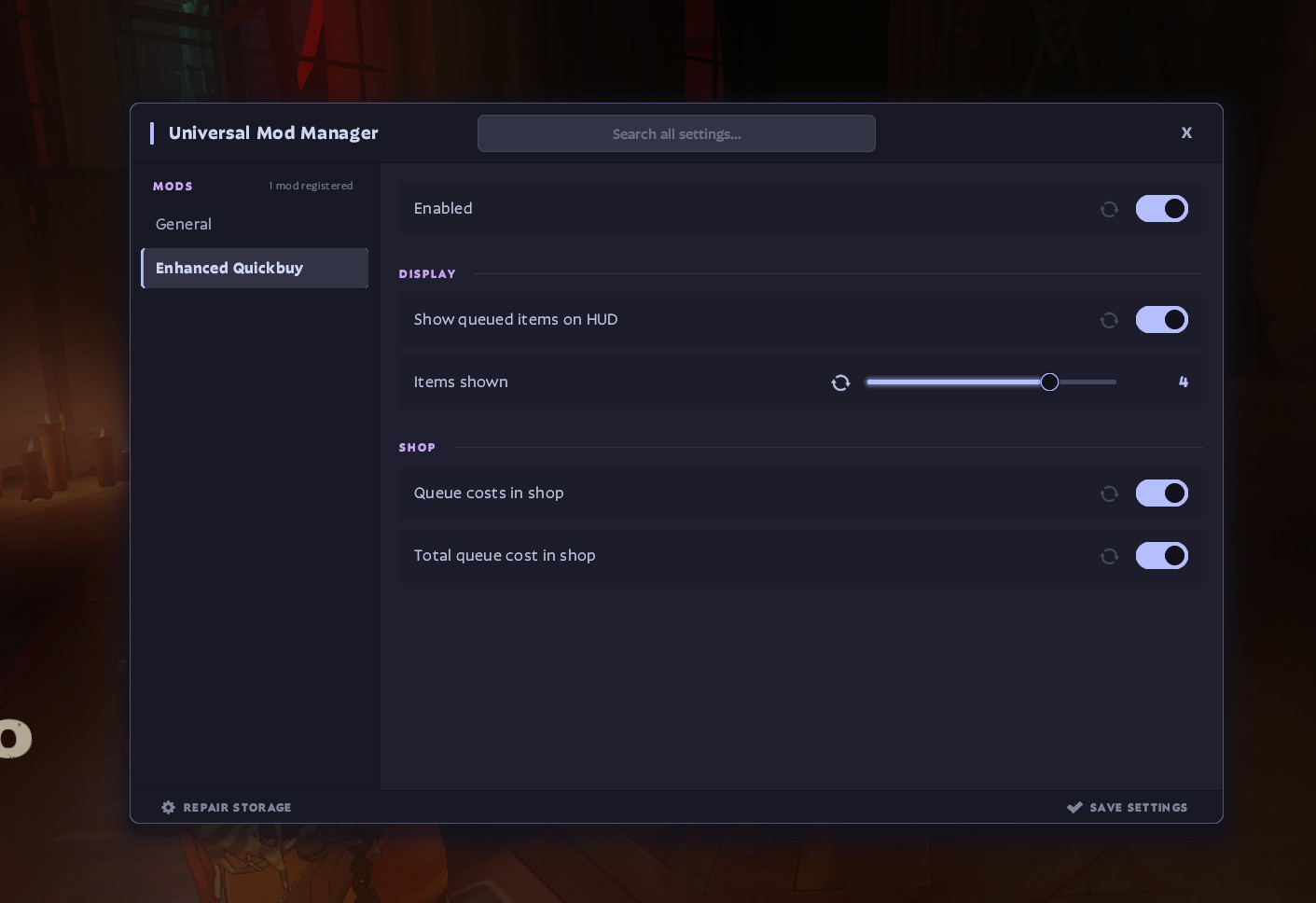
Task: Reset Show queued items on HUD
Action: (x=1109, y=320)
